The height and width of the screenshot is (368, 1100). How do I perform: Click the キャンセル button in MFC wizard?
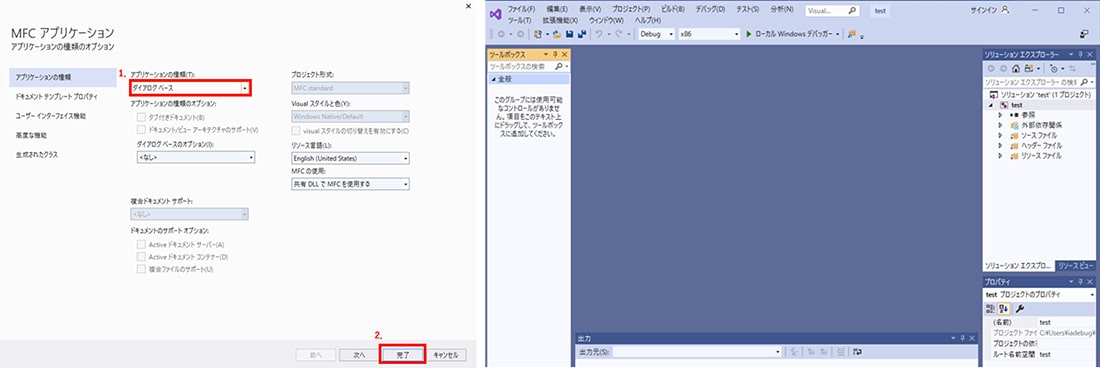tap(445, 355)
